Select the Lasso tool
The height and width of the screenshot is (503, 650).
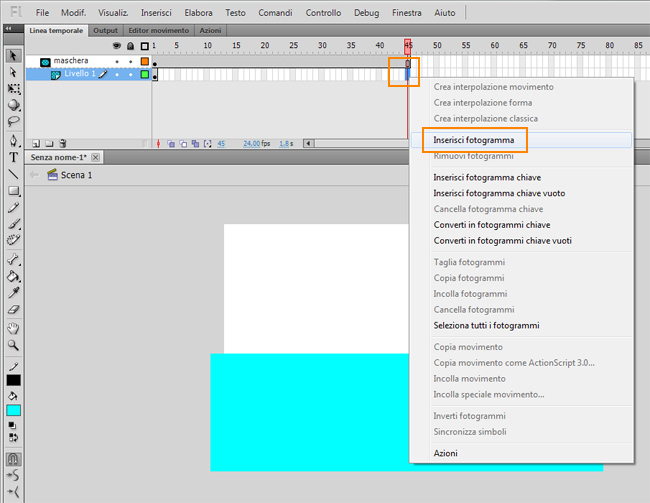click(x=13, y=121)
